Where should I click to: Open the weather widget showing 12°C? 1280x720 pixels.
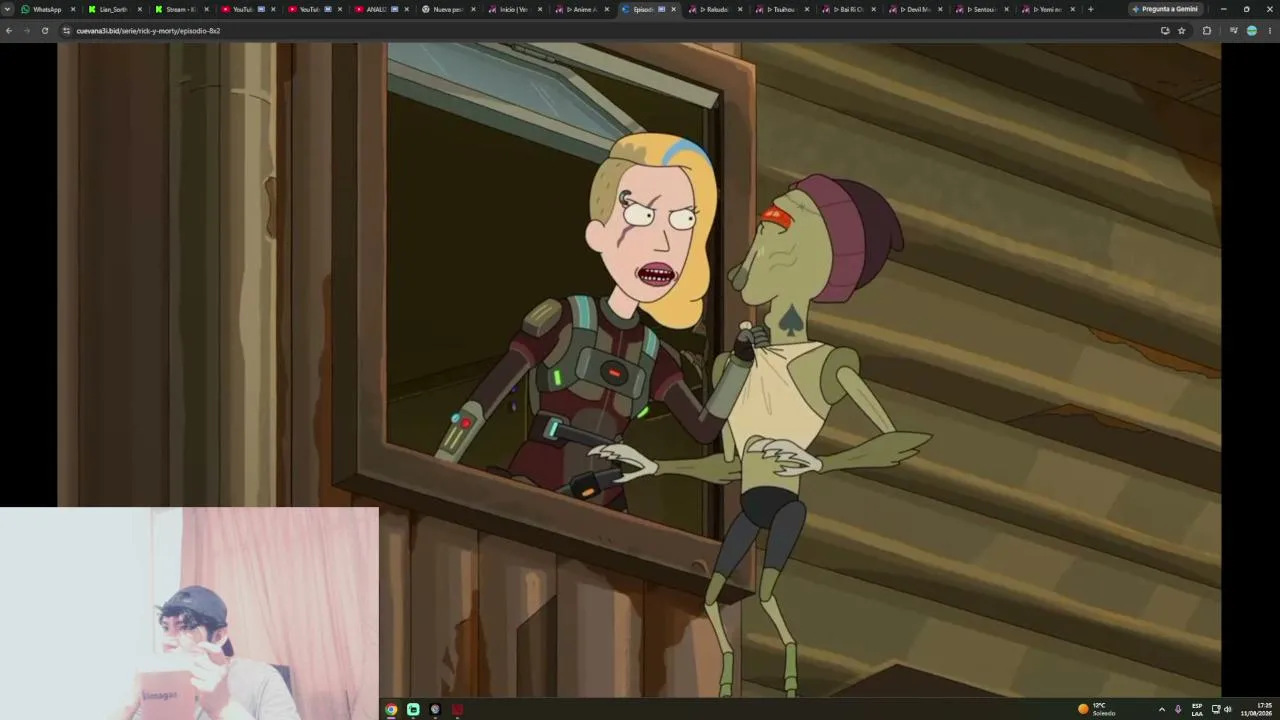pyautogui.click(x=1096, y=709)
